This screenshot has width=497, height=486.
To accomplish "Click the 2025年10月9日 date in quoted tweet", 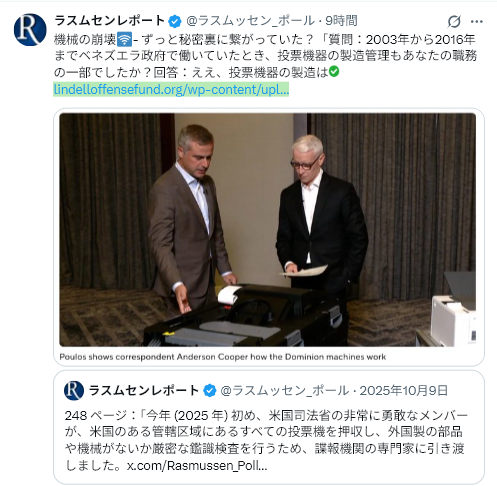I will 404,390.
